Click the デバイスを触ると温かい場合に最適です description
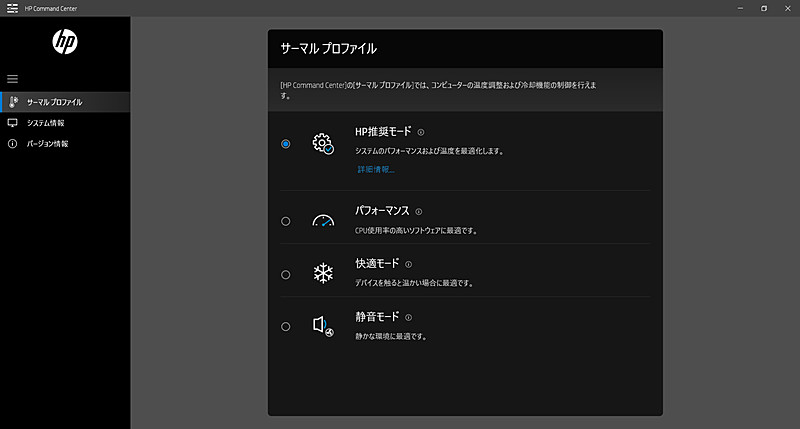This screenshot has width=800, height=429. click(414, 283)
